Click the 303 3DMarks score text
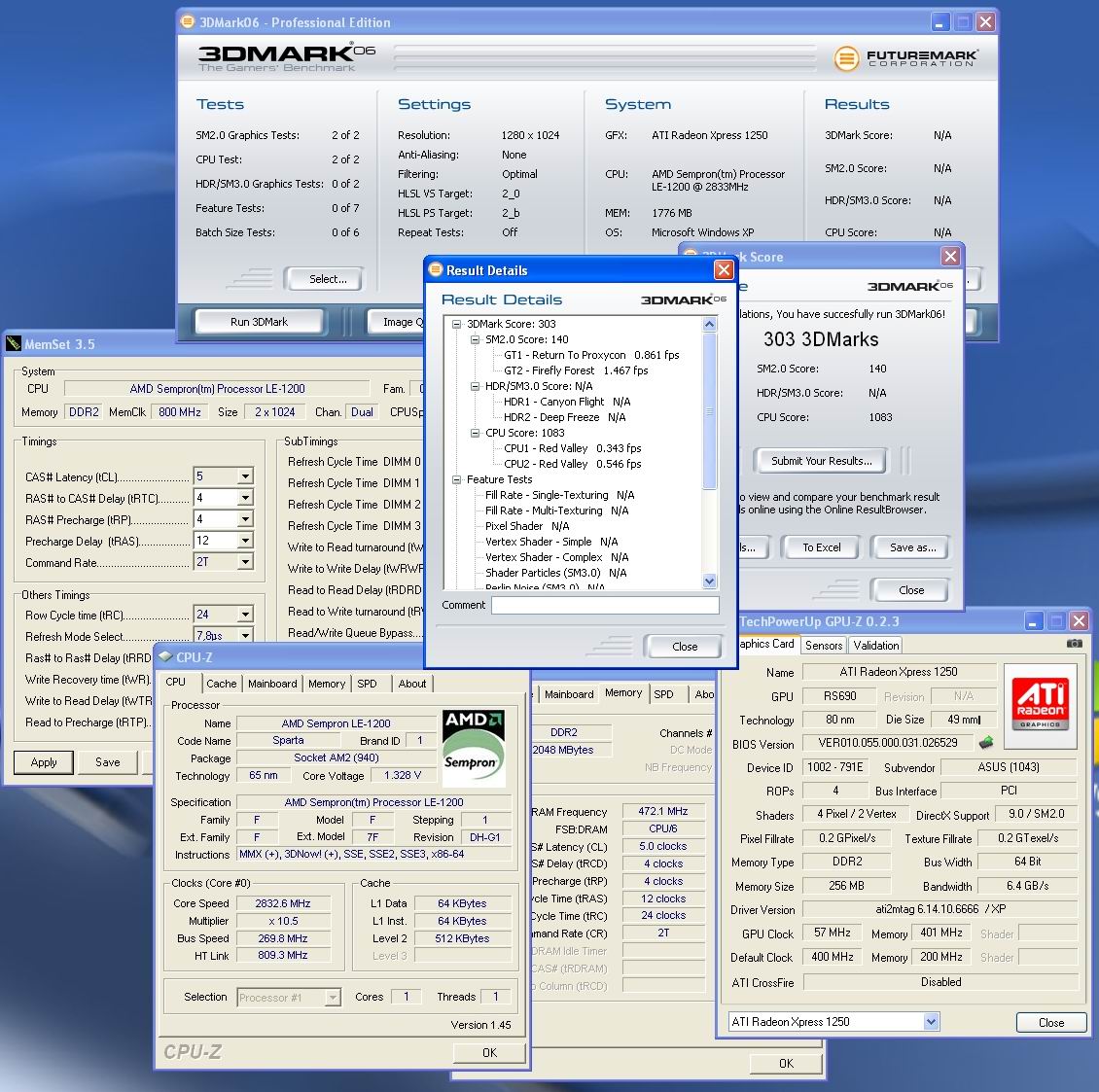The image size is (1099, 1092). 821,339
